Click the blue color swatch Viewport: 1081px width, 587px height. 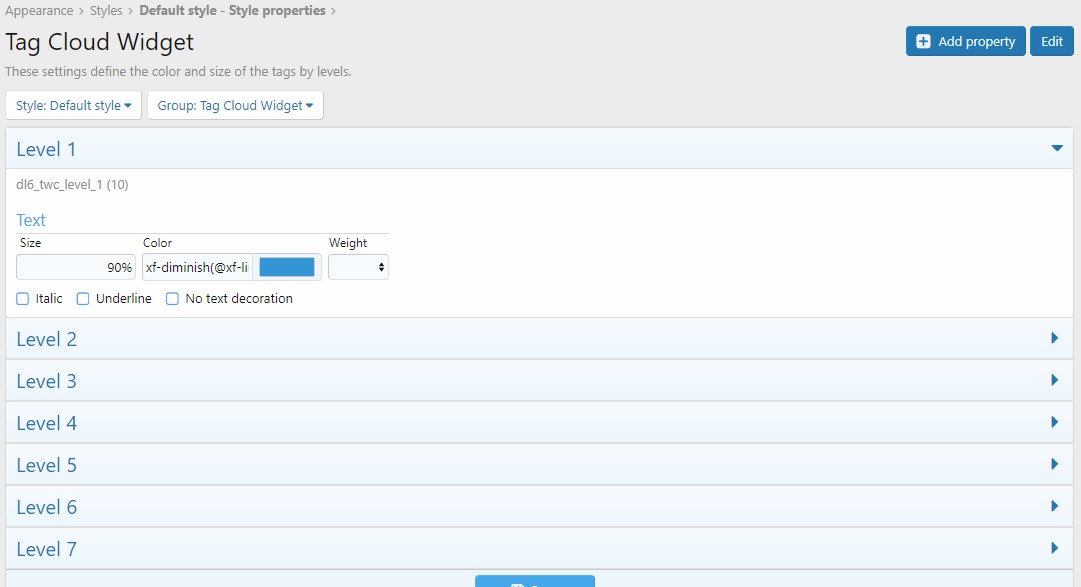click(x=287, y=267)
